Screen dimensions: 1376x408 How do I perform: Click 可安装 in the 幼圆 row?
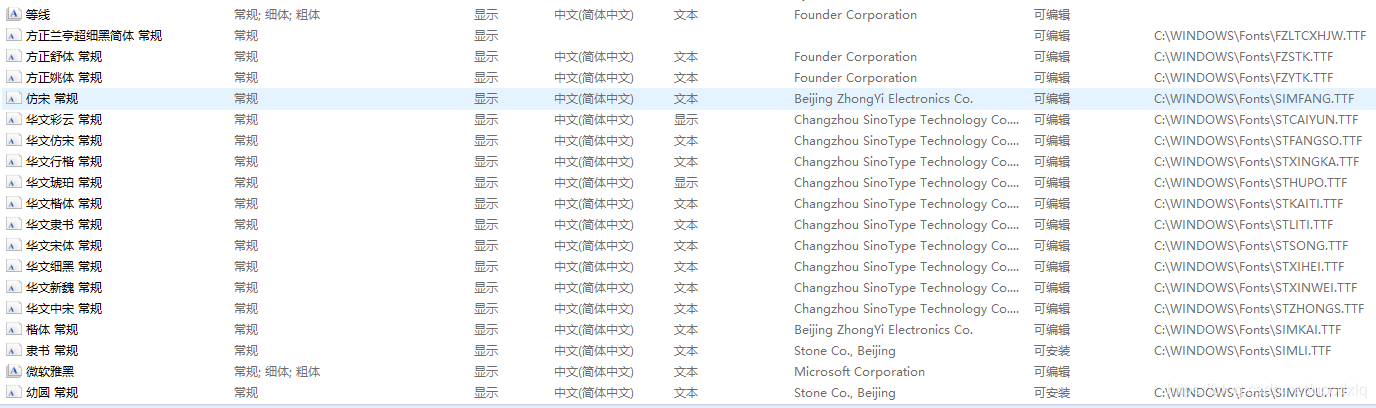[x=1052, y=393]
